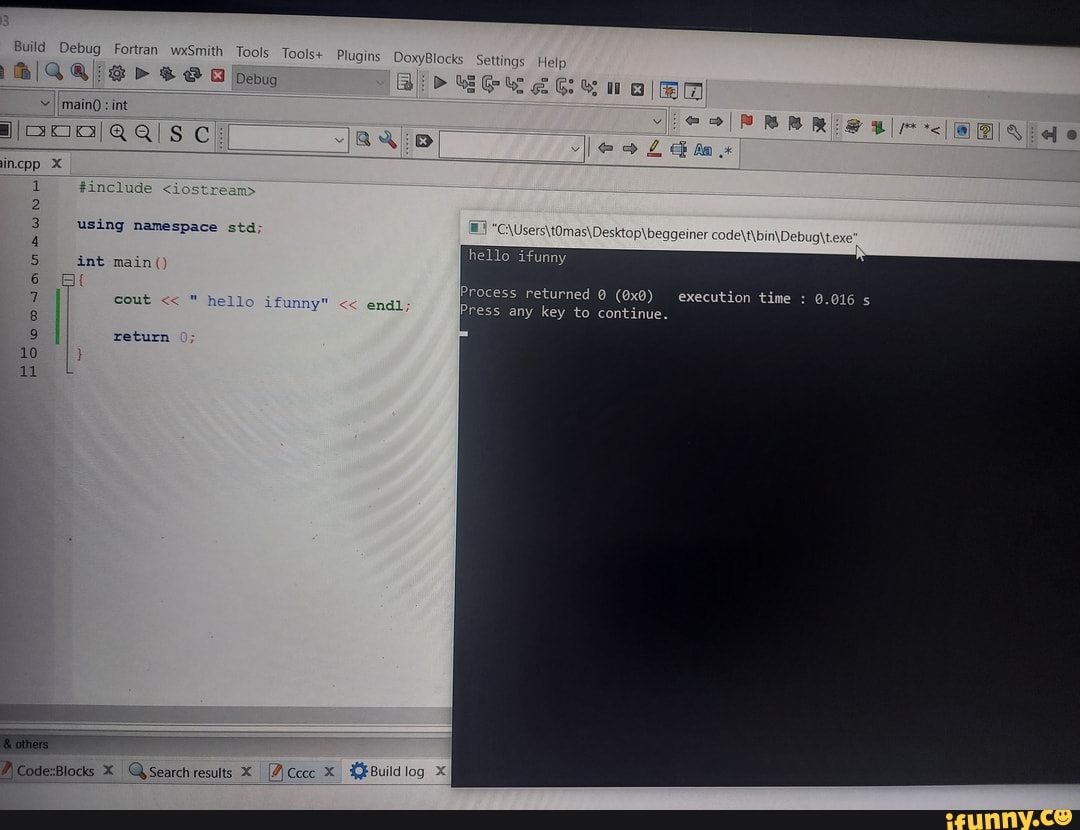Viewport: 1080px width, 830px height.
Task: Close the main.cpp editor tab
Action: pos(56,163)
